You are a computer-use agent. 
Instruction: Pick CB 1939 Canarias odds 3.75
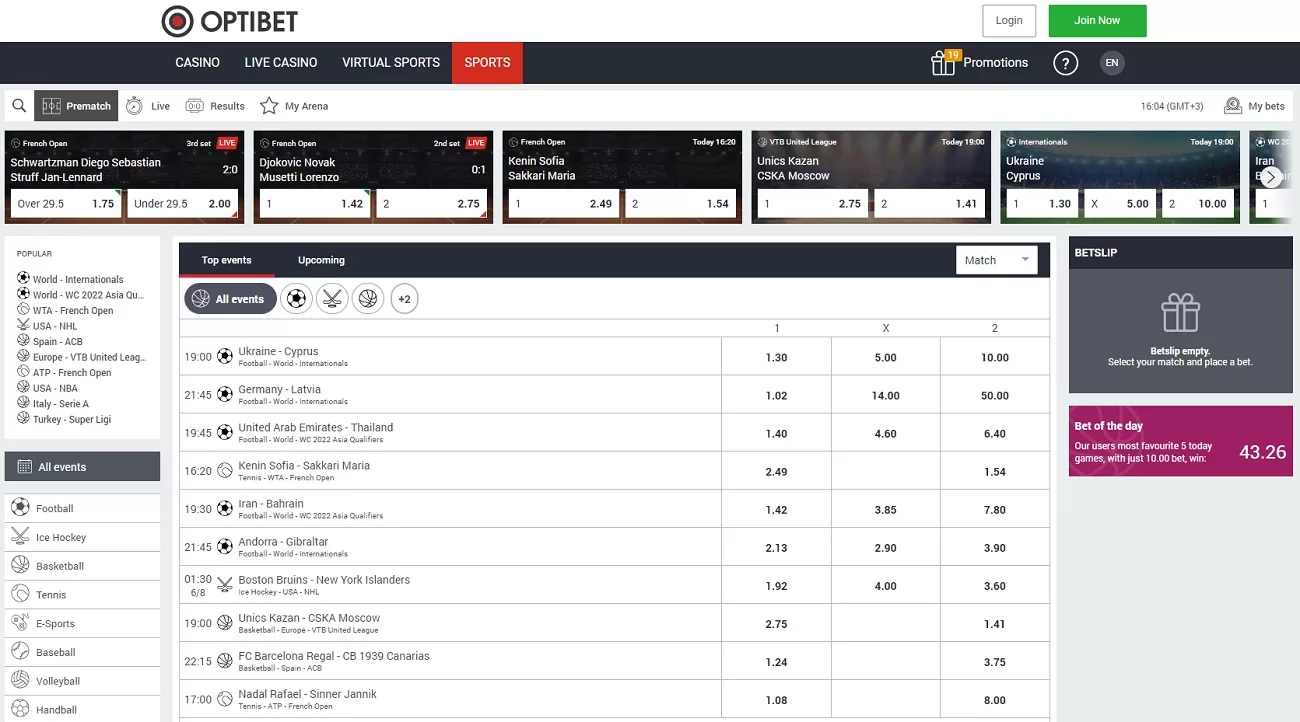[x=995, y=661]
